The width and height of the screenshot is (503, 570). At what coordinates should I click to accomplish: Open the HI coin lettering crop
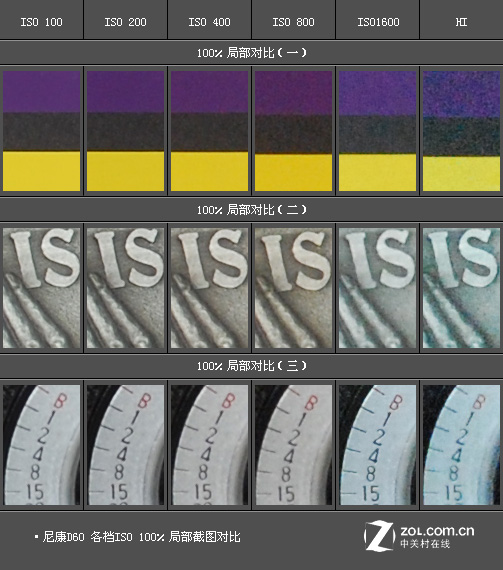coord(461,288)
